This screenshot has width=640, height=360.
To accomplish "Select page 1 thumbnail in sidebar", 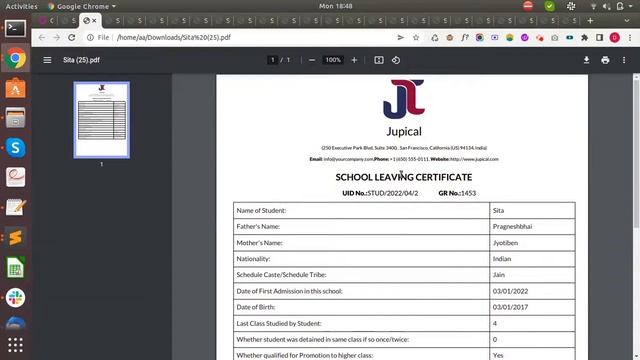I will click(x=102, y=120).
